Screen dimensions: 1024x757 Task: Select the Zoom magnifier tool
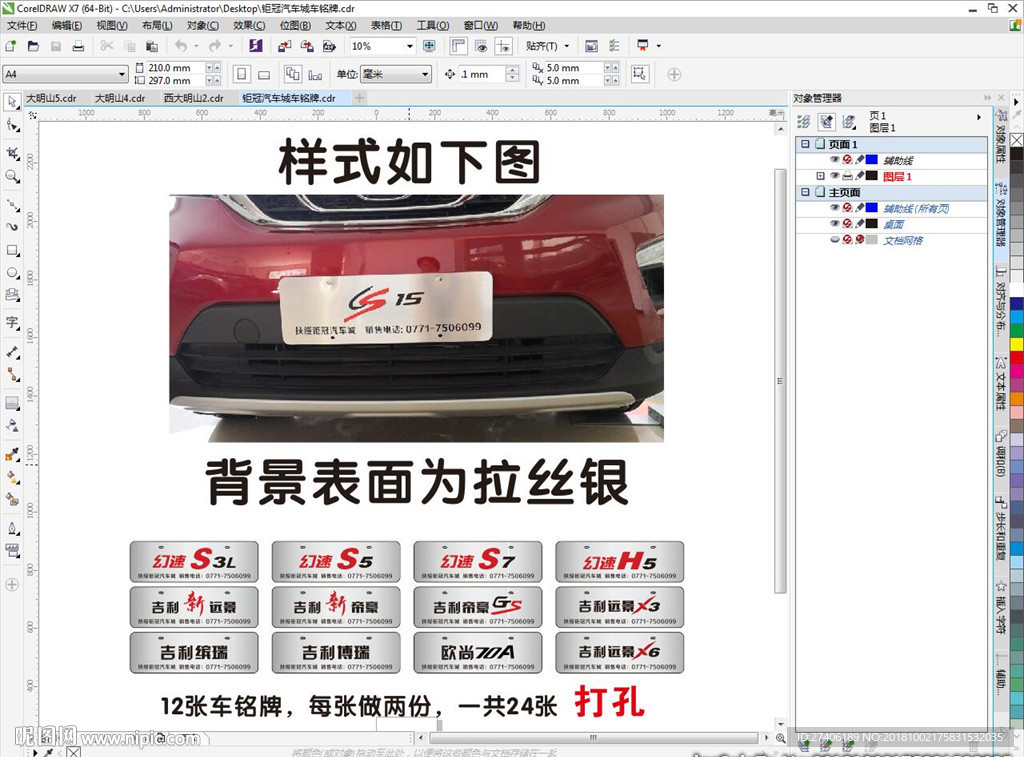pyautogui.click(x=12, y=176)
